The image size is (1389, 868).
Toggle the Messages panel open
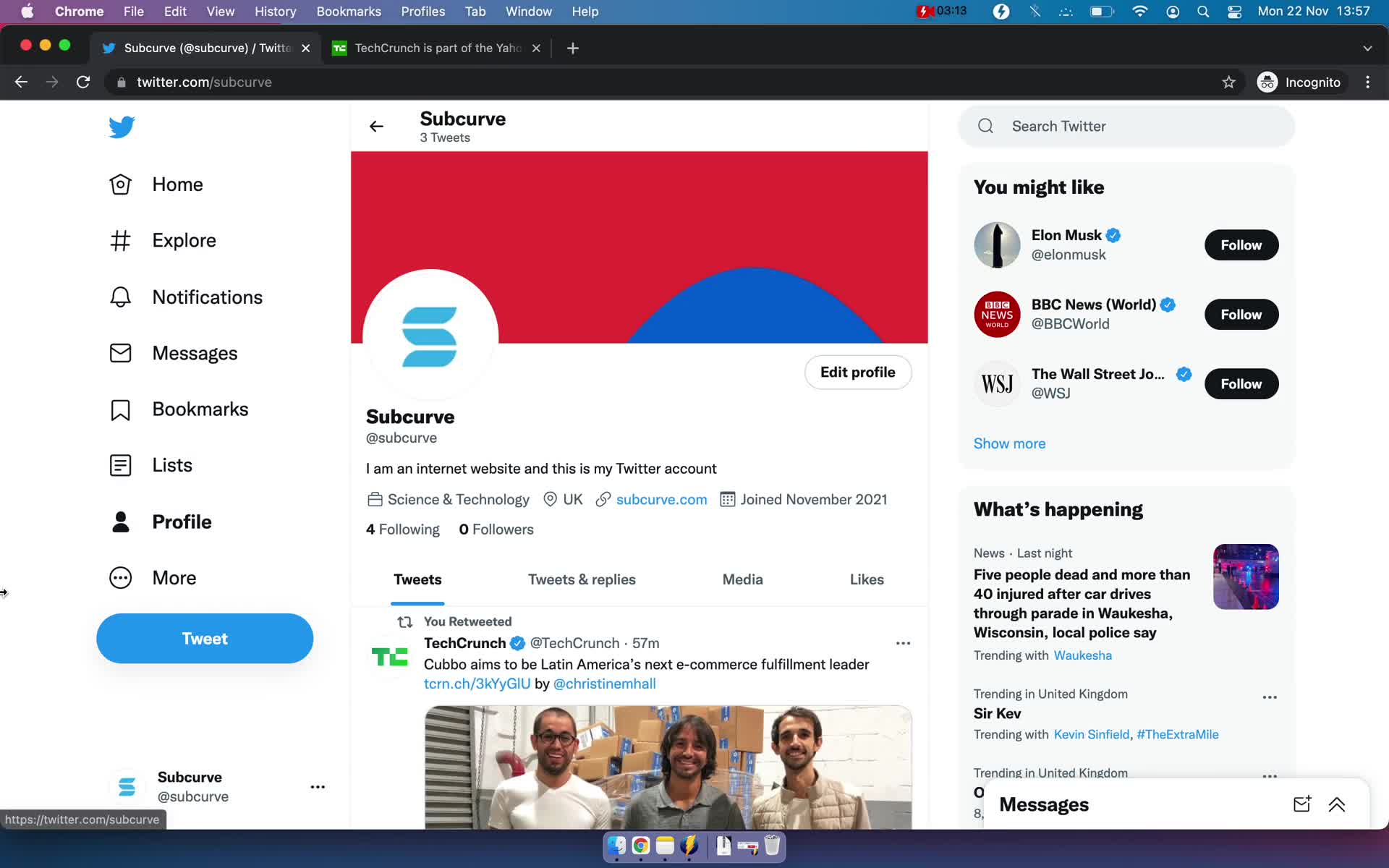[1337, 803]
